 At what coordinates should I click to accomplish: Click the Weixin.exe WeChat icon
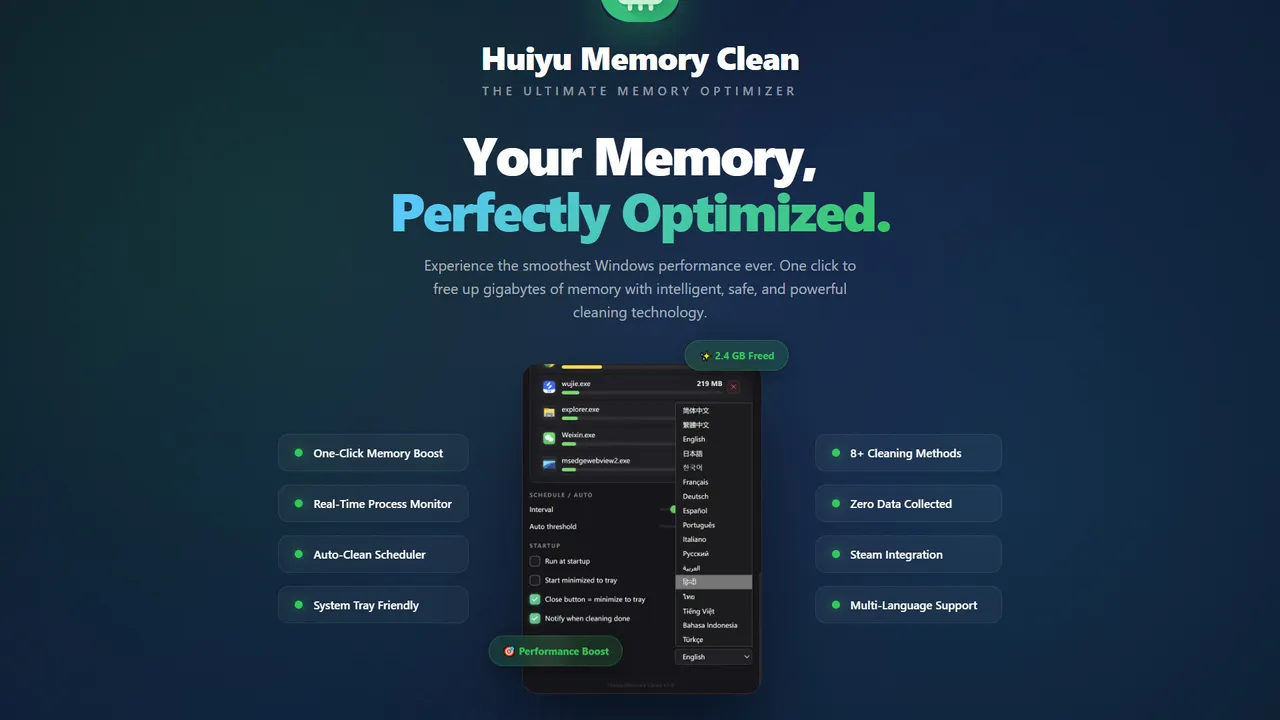point(549,438)
